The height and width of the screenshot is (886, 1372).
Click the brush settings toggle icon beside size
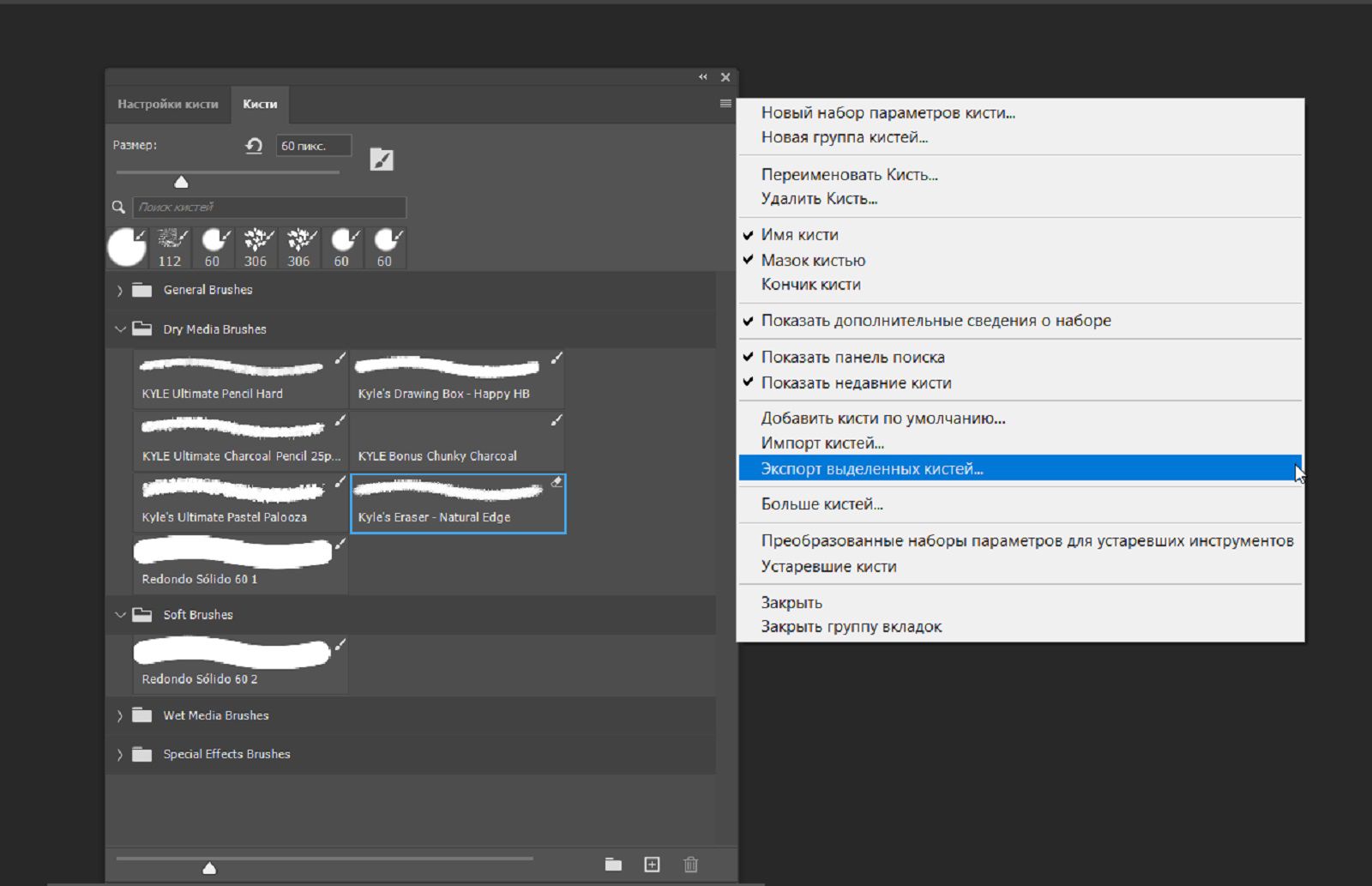382,160
